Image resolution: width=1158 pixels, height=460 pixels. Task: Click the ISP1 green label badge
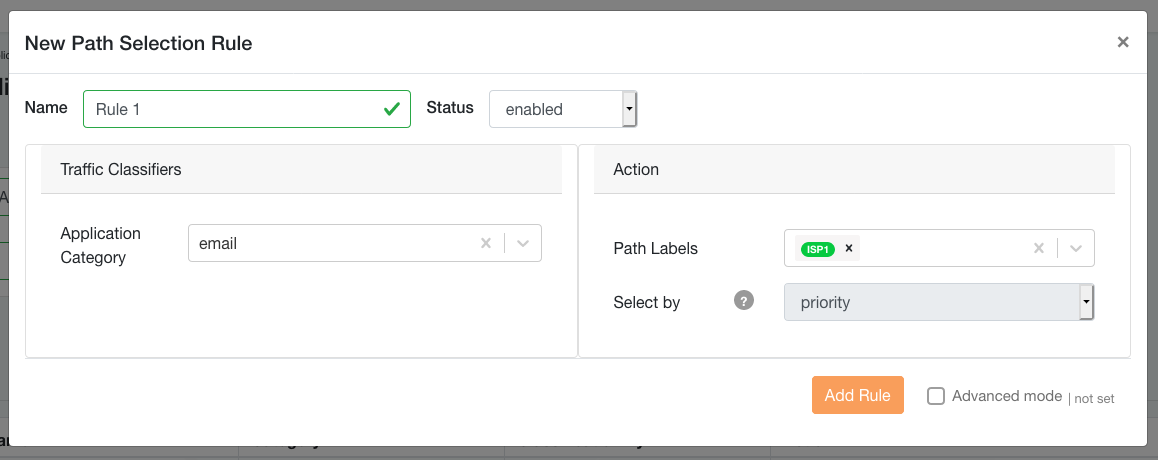coord(818,249)
